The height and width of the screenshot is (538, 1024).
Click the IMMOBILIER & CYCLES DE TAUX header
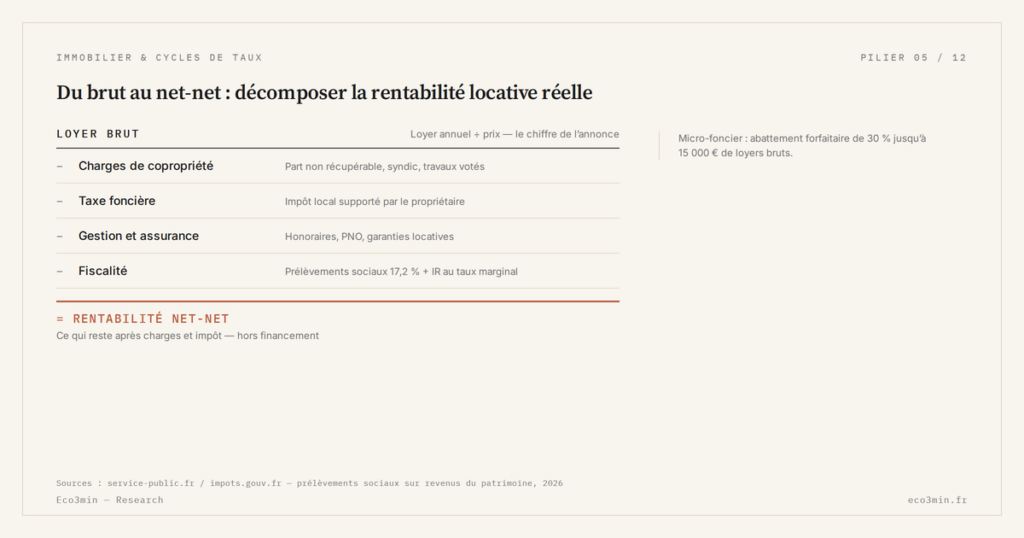(x=159, y=57)
